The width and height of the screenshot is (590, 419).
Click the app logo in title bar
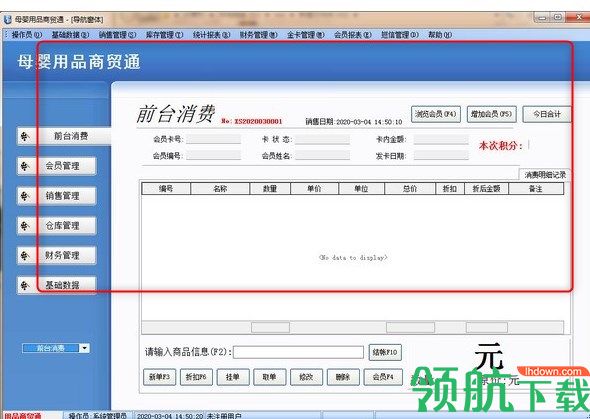click(x=7, y=19)
